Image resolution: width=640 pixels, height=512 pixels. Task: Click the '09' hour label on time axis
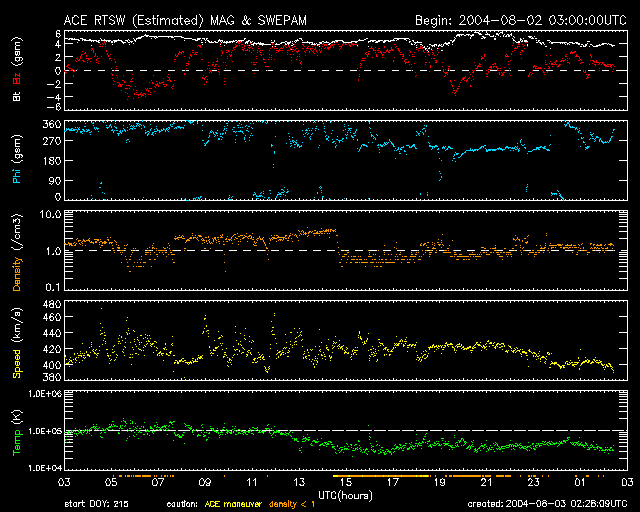click(205, 482)
